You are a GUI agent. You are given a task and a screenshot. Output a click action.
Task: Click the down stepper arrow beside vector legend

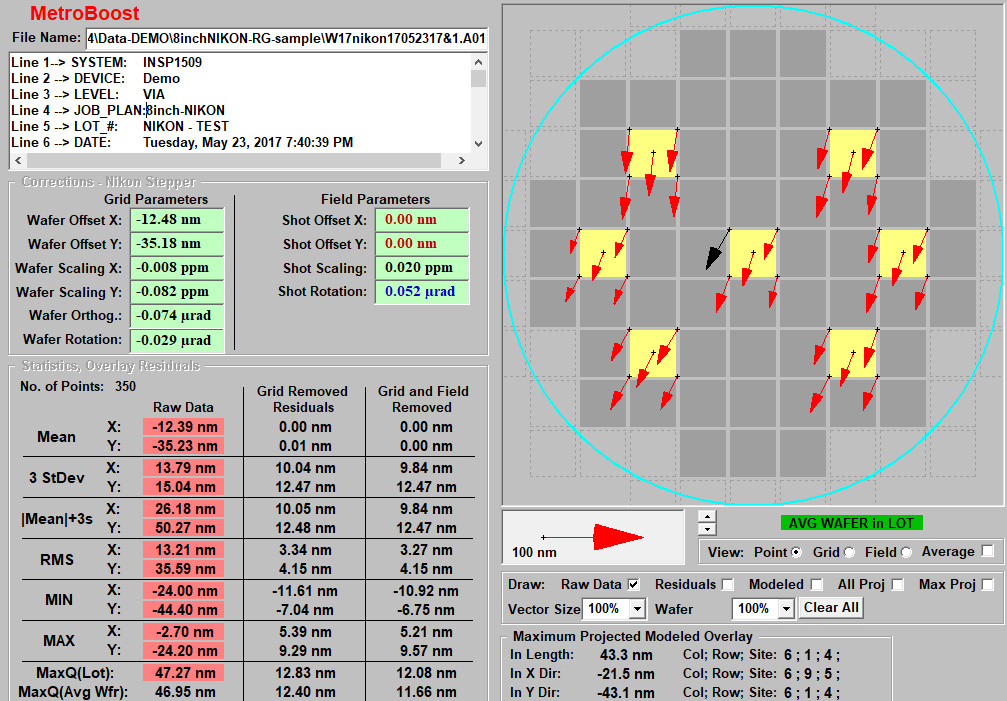pos(707,530)
